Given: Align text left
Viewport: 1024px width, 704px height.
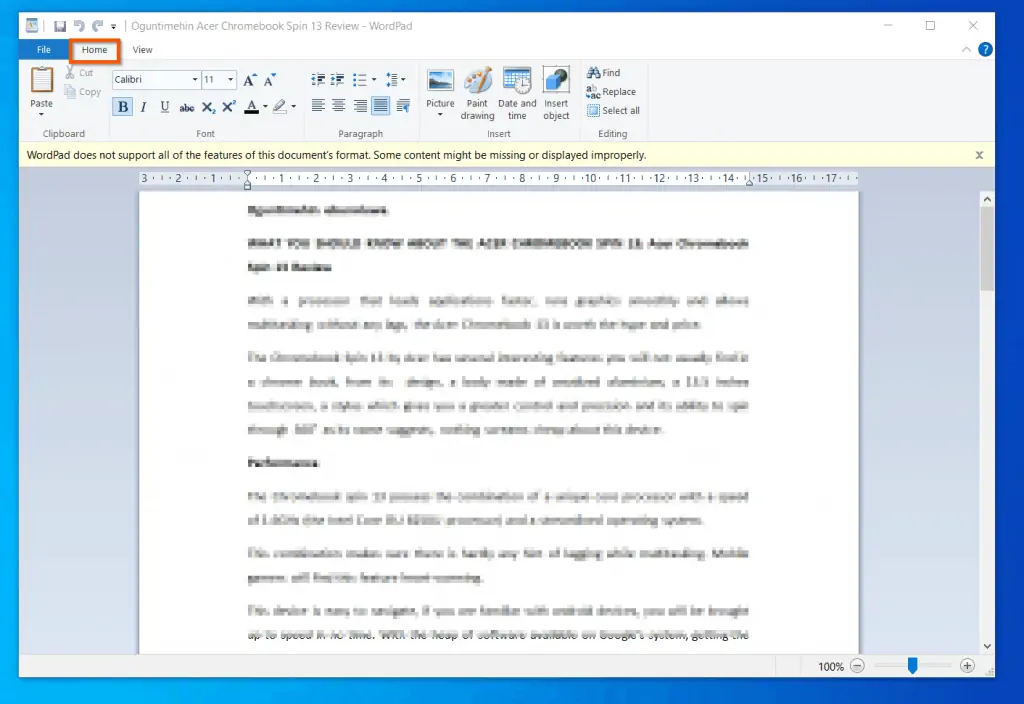Looking at the screenshot, I should coord(318,106).
